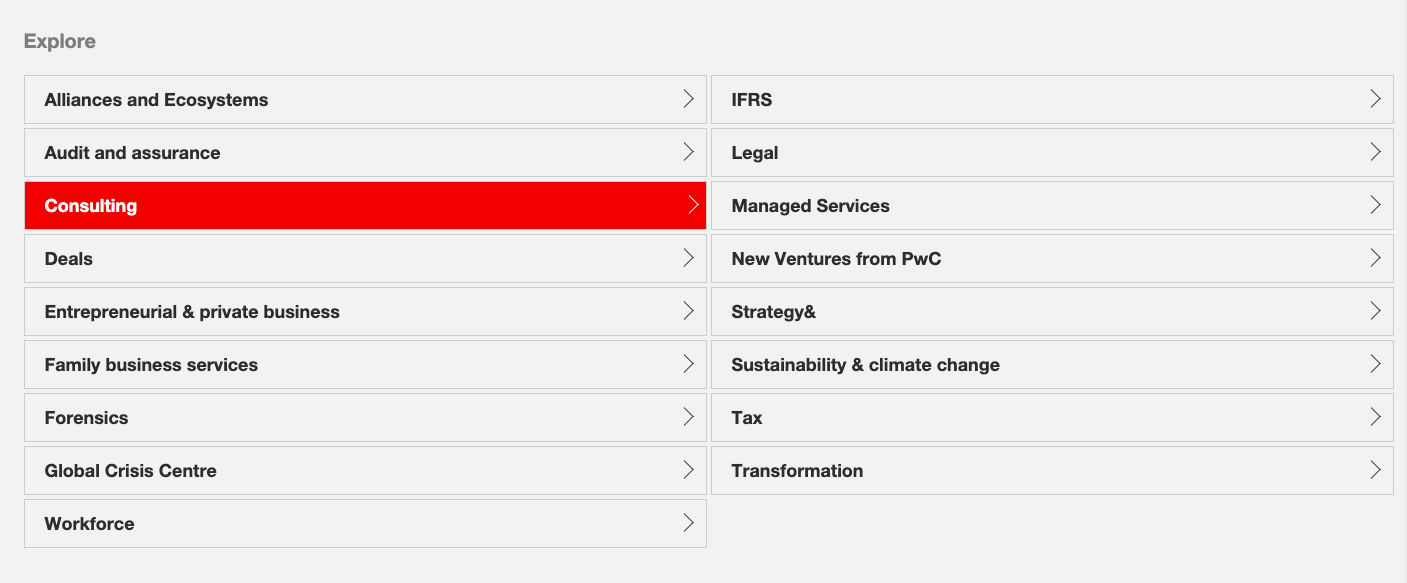1407x583 pixels.
Task: Open the Audit and assurance menu item
Action: coord(132,153)
